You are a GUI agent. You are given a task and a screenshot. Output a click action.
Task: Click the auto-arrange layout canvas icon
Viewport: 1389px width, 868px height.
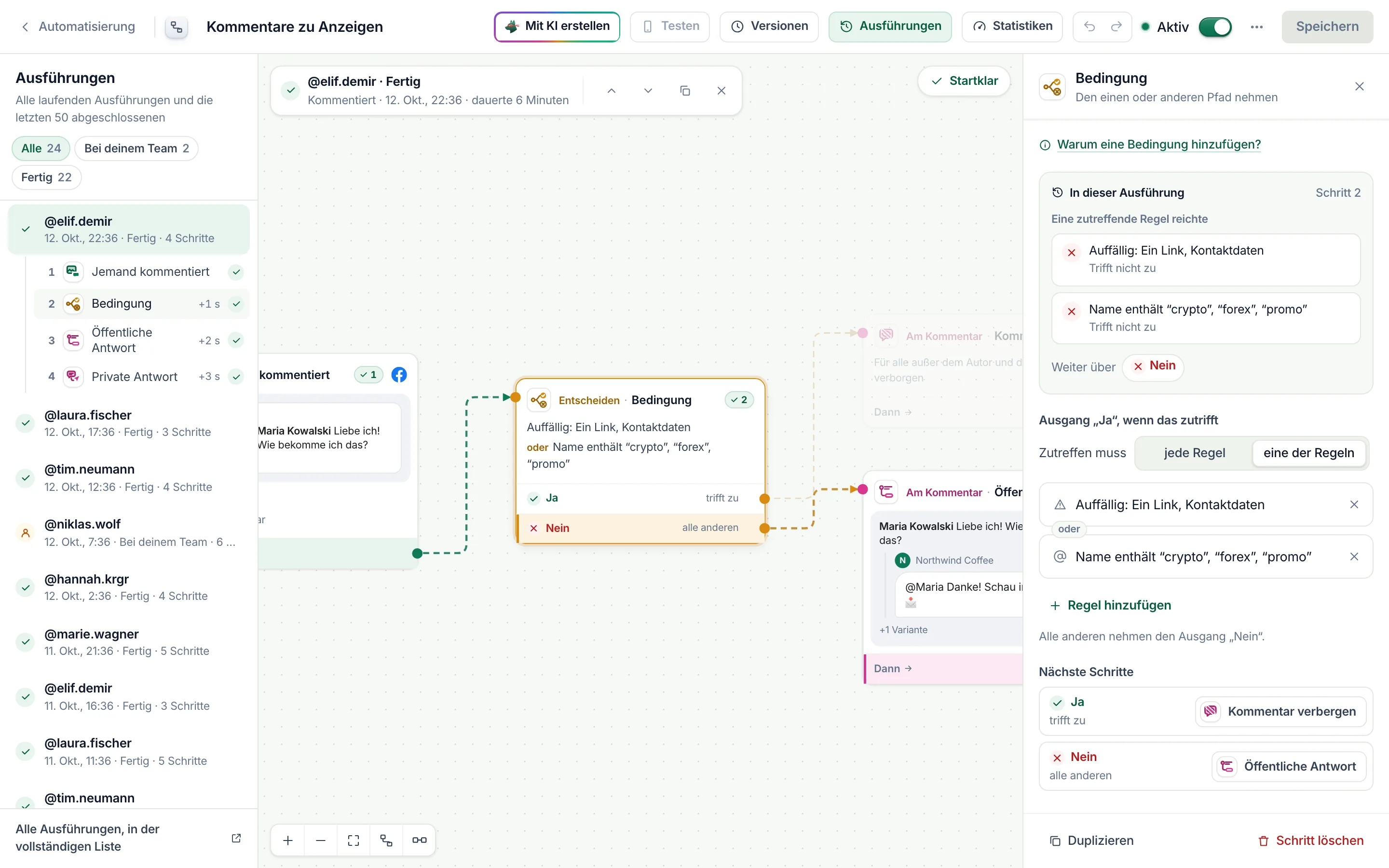(x=386, y=840)
